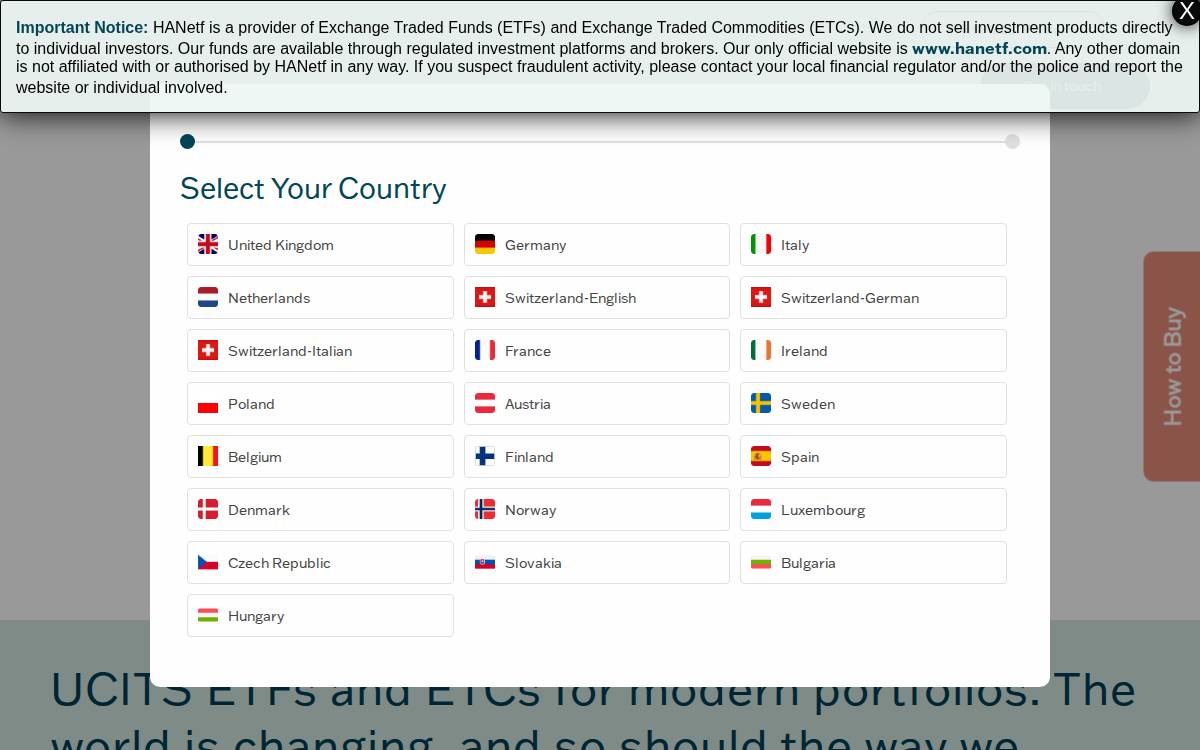Pick the Denmark country label

259,510
